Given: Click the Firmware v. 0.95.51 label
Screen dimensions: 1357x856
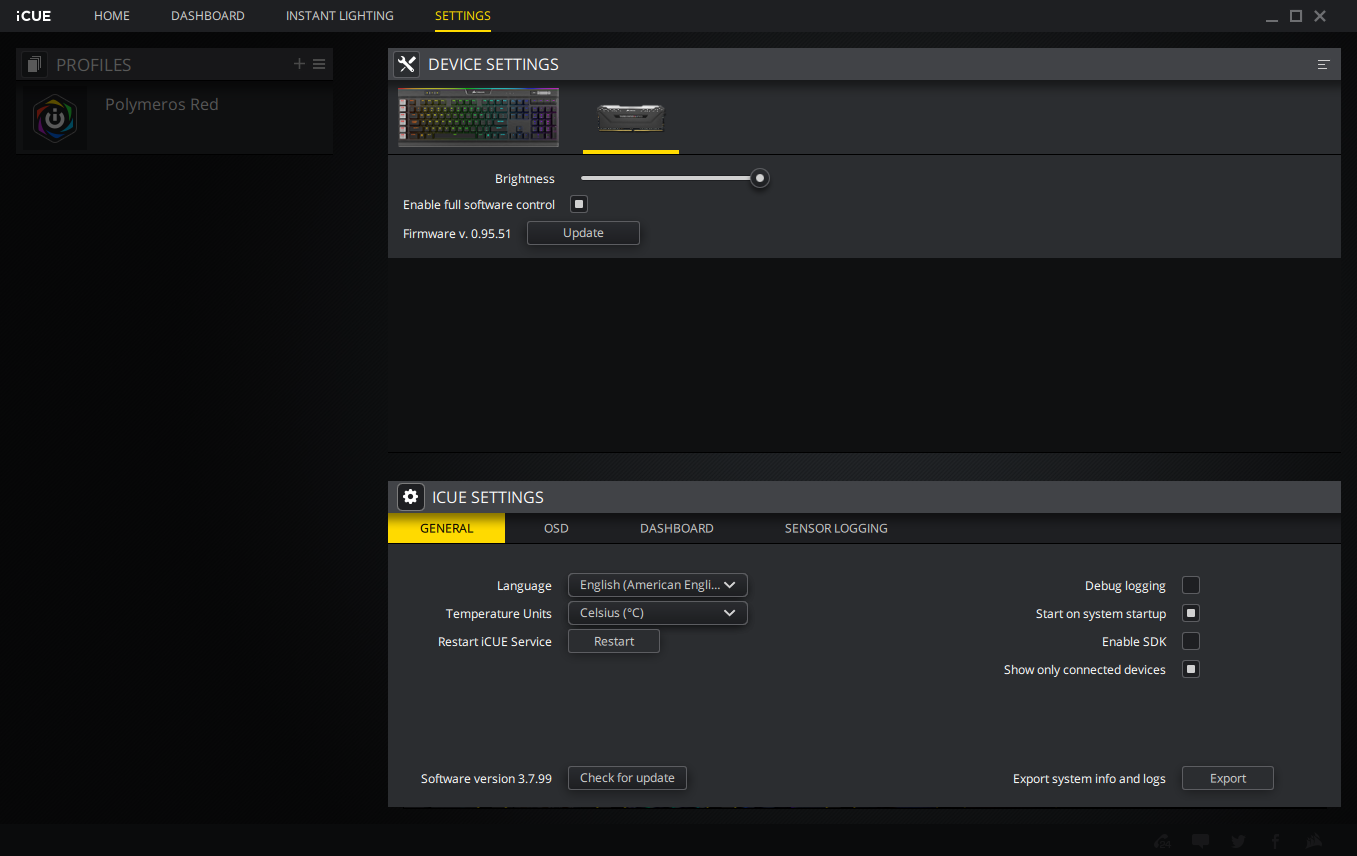Looking at the screenshot, I should pyautogui.click(x=457, y=233).
